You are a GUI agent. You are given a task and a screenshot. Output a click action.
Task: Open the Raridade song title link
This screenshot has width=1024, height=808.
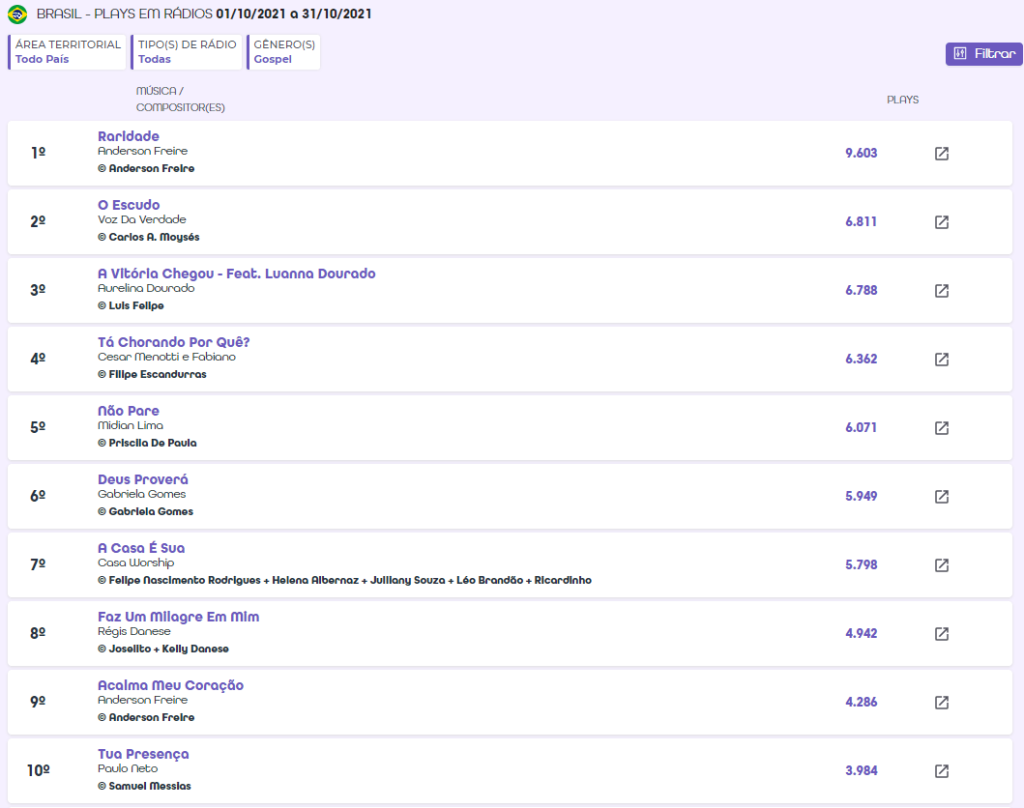[128, 136]
